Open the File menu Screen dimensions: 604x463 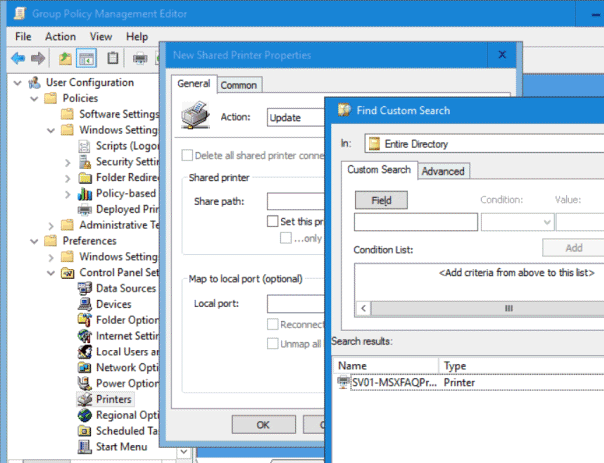click(23, 37)
